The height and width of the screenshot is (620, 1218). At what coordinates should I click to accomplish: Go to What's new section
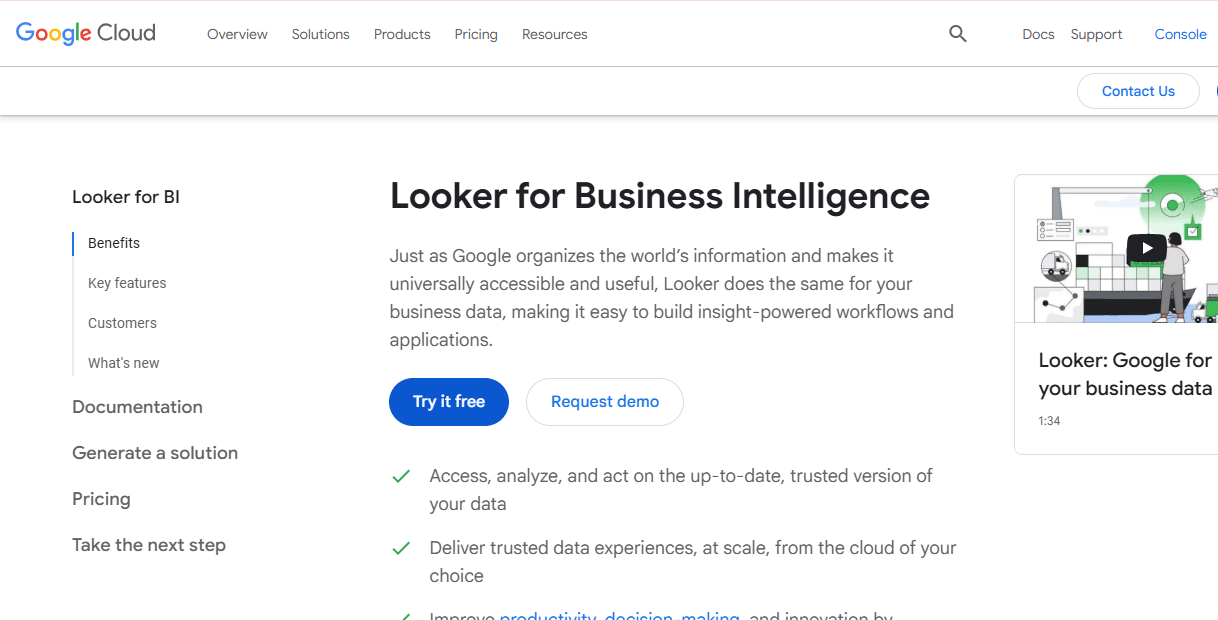124,363
